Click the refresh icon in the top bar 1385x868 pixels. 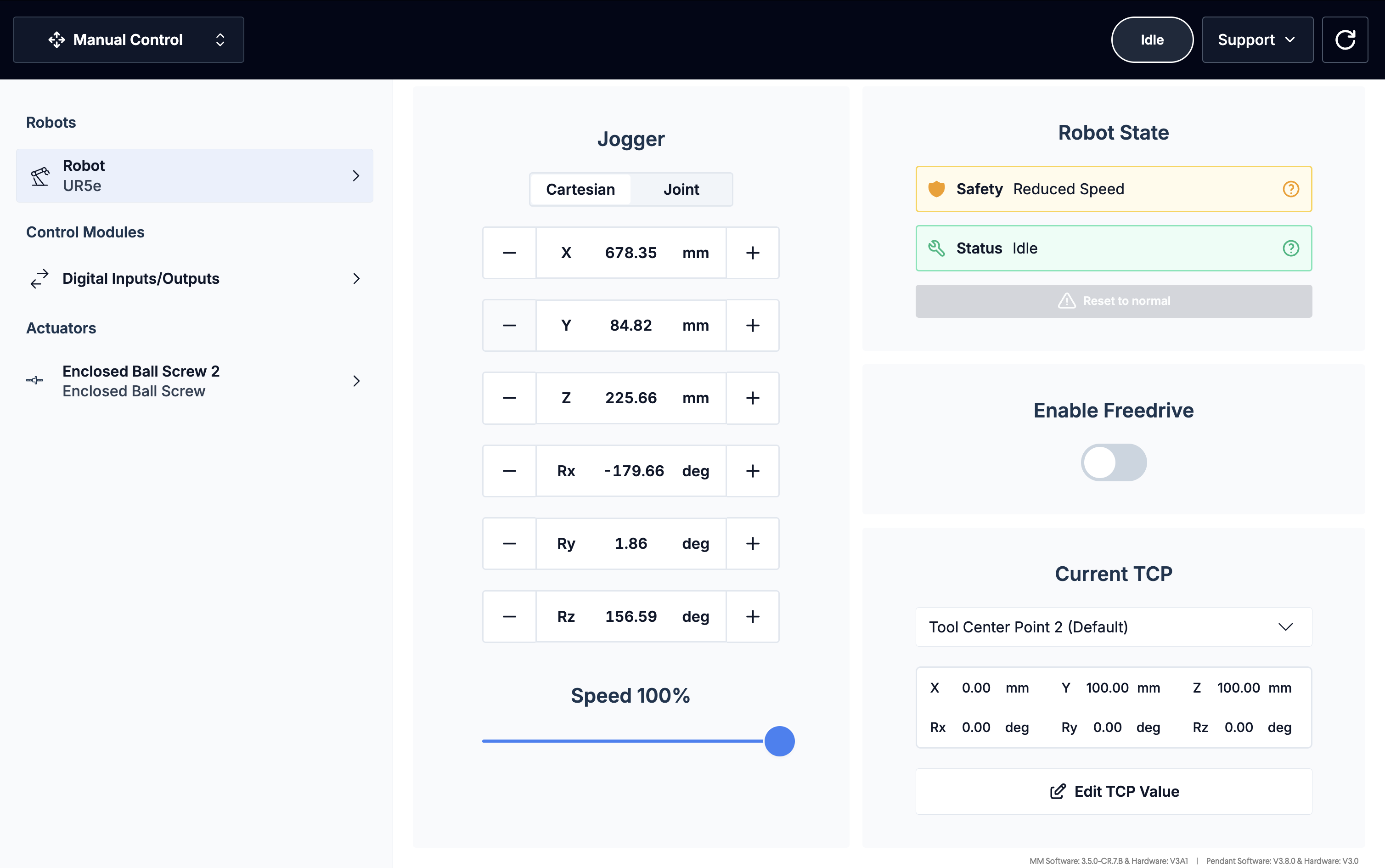1345,39
